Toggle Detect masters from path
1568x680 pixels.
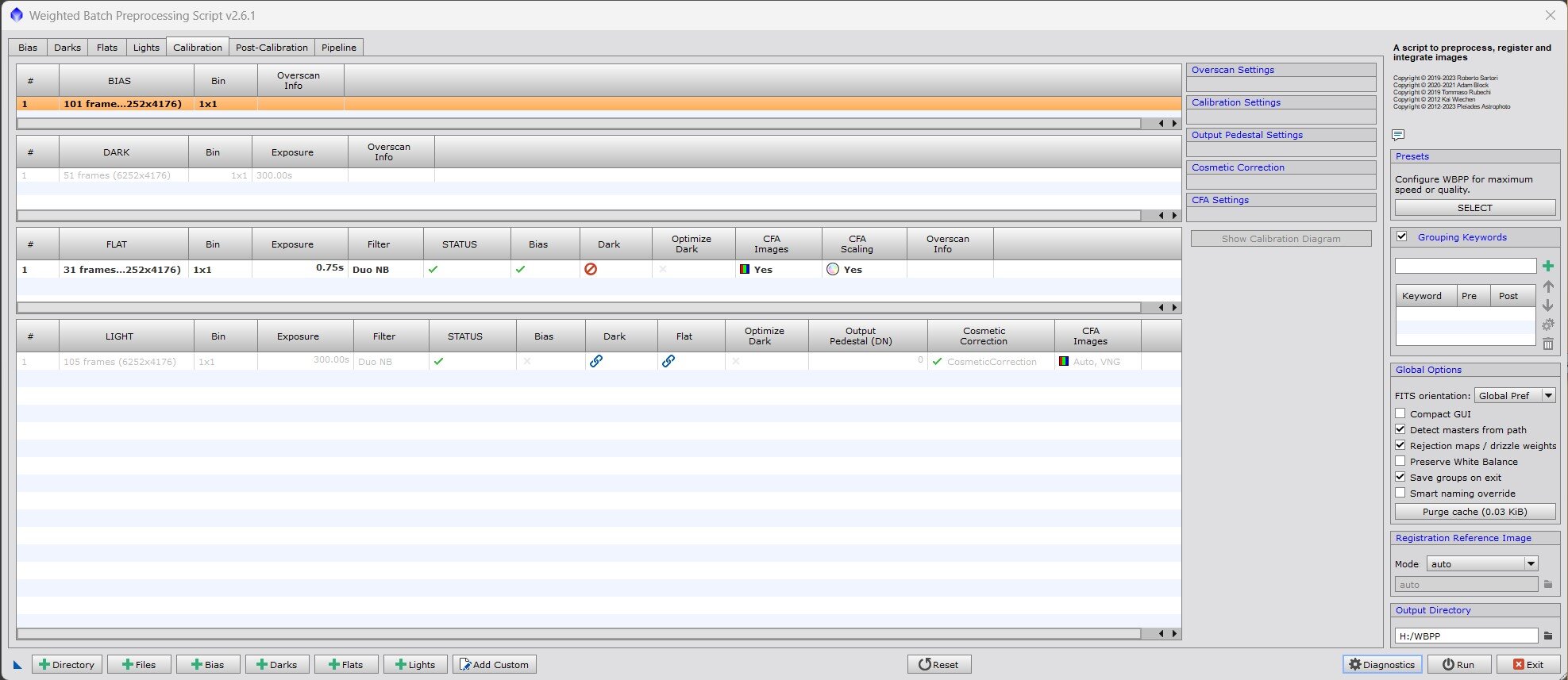[1400, 429]
